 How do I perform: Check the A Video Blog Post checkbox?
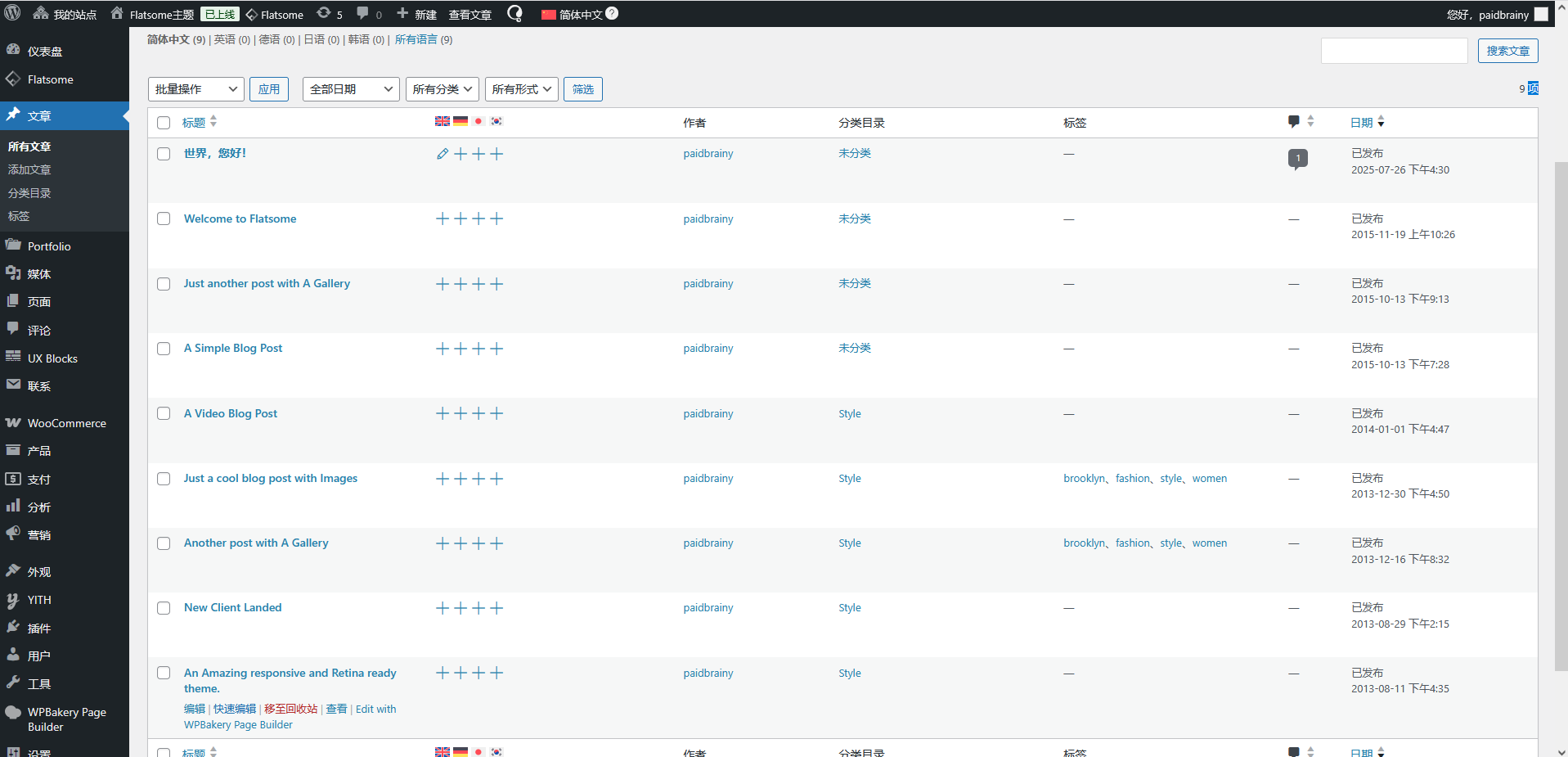164,413
